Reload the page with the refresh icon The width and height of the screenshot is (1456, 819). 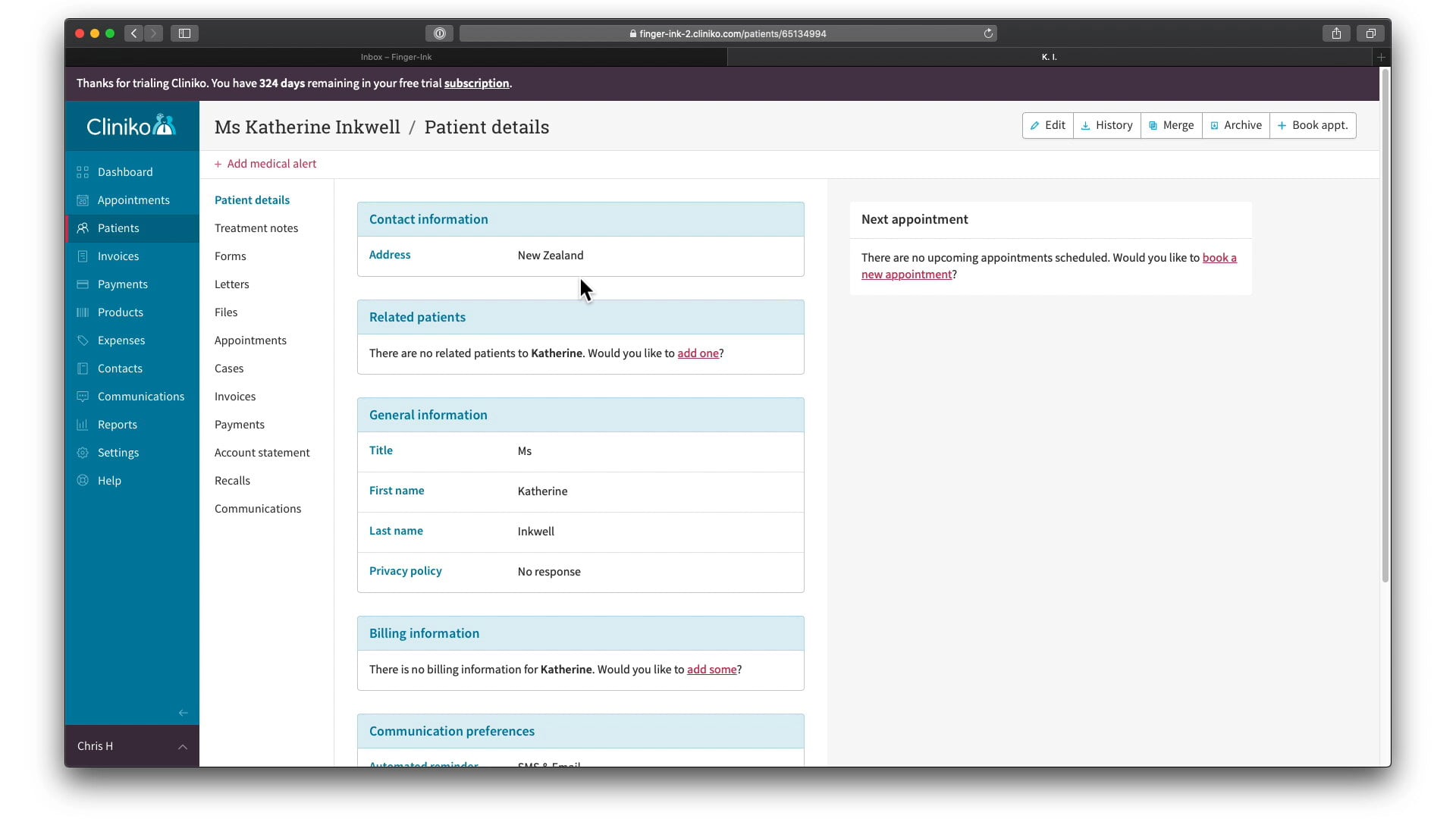pyautogui.click(x=987, y=33)
